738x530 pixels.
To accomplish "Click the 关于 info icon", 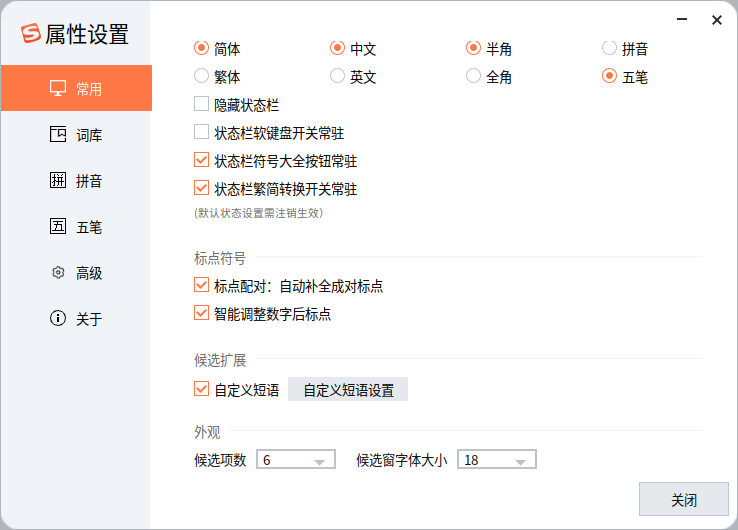I will coord(58,318).
